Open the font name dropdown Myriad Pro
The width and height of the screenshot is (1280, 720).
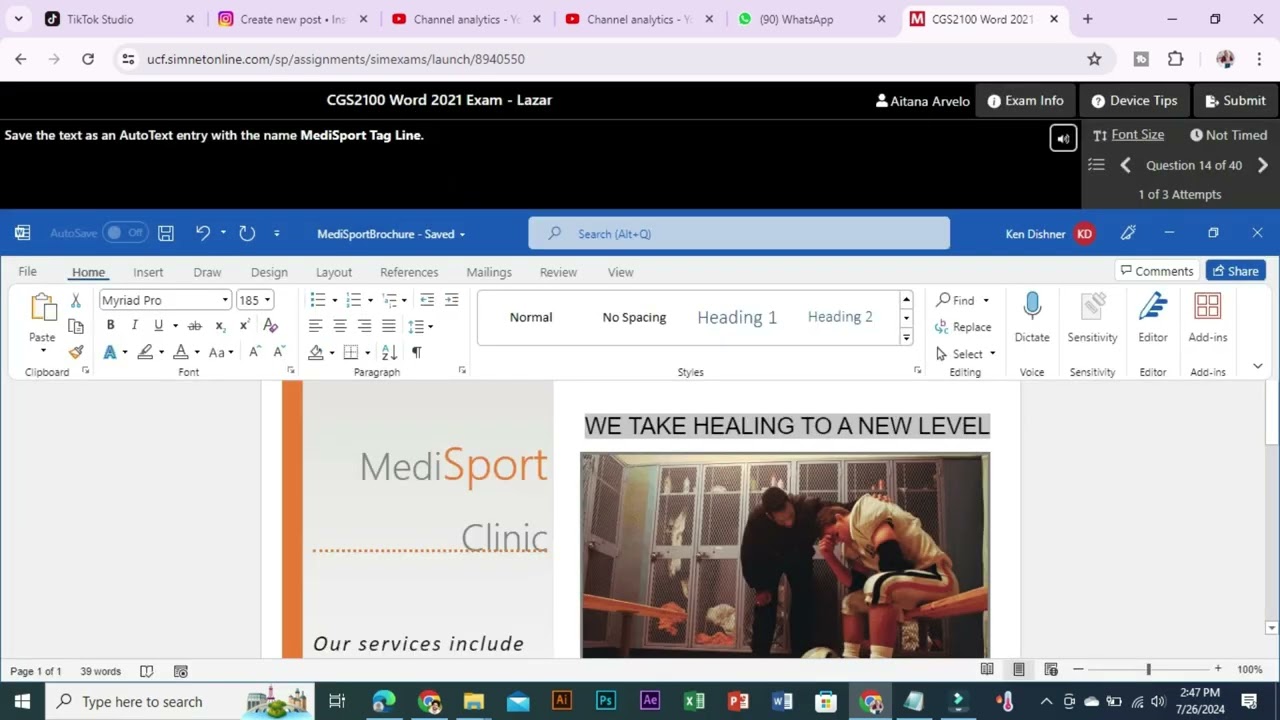point(225,300)
